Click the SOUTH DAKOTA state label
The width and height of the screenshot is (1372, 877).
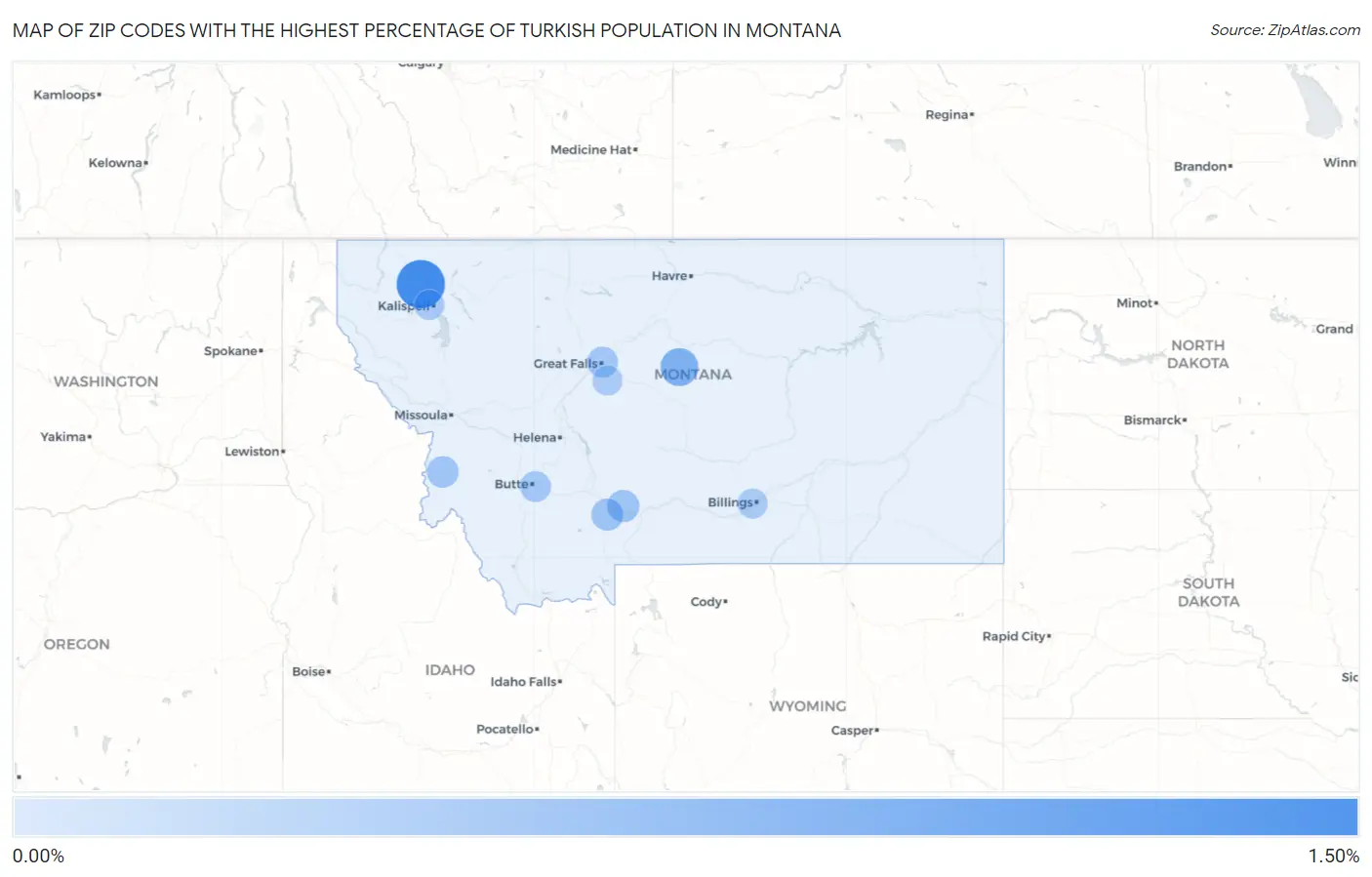click(x=1208, y=592)
